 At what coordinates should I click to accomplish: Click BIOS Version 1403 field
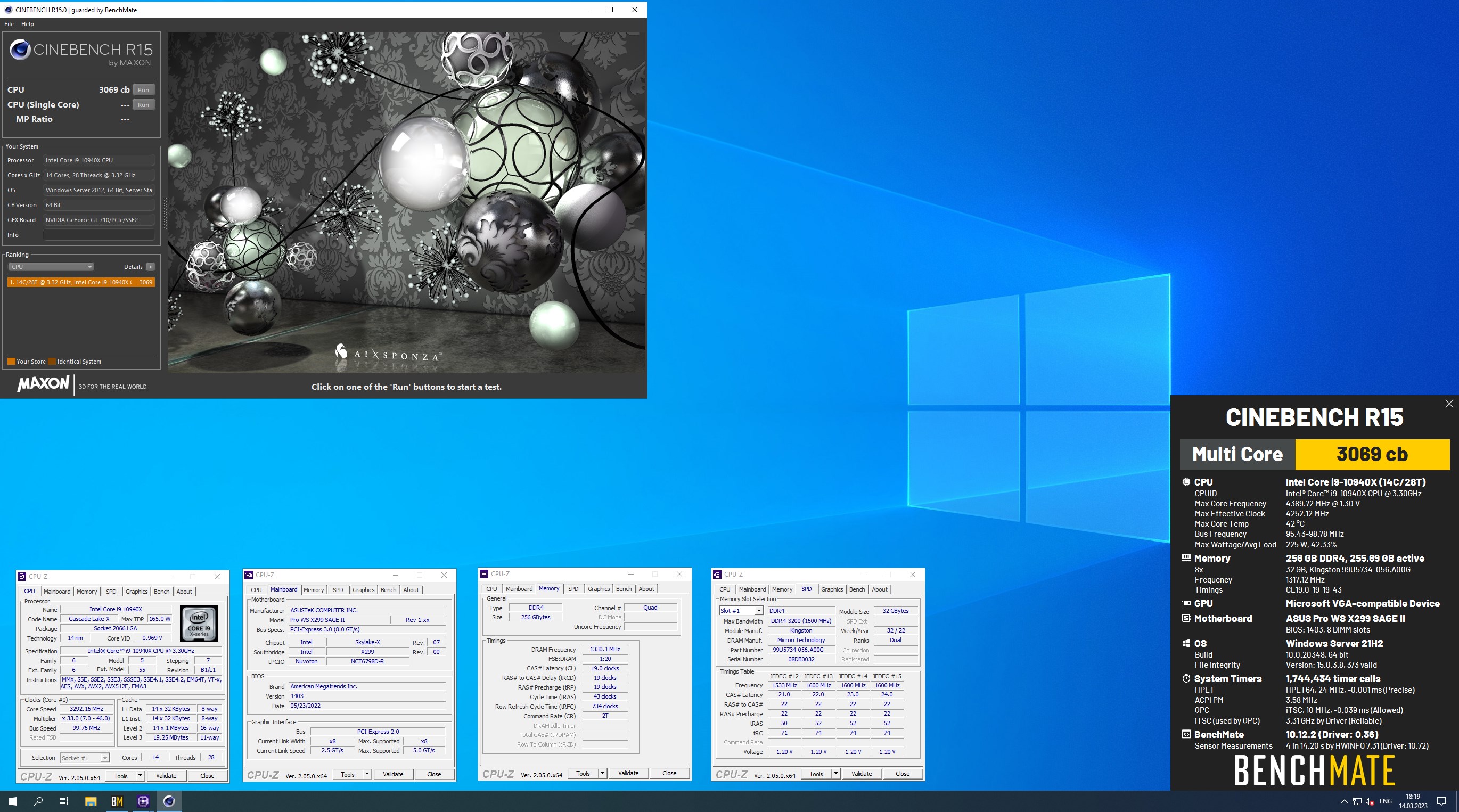(x=367, y=696)
